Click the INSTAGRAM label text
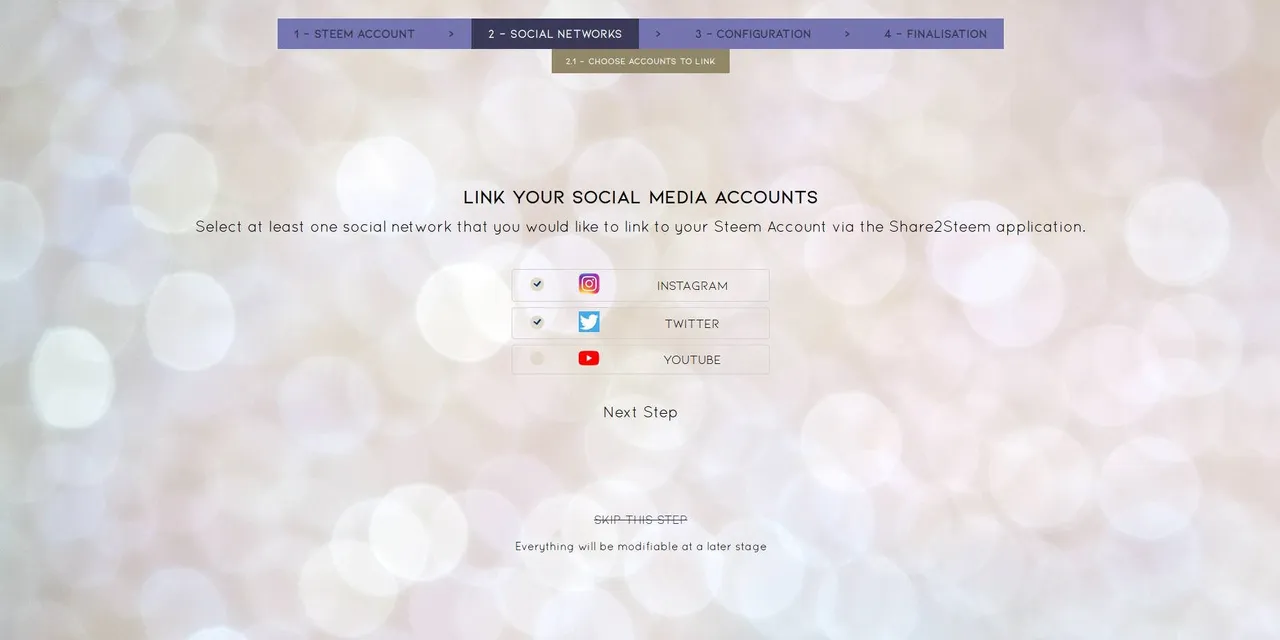Image resolution: width=1280 pixels, height=640 pixels. pos(692,286)
